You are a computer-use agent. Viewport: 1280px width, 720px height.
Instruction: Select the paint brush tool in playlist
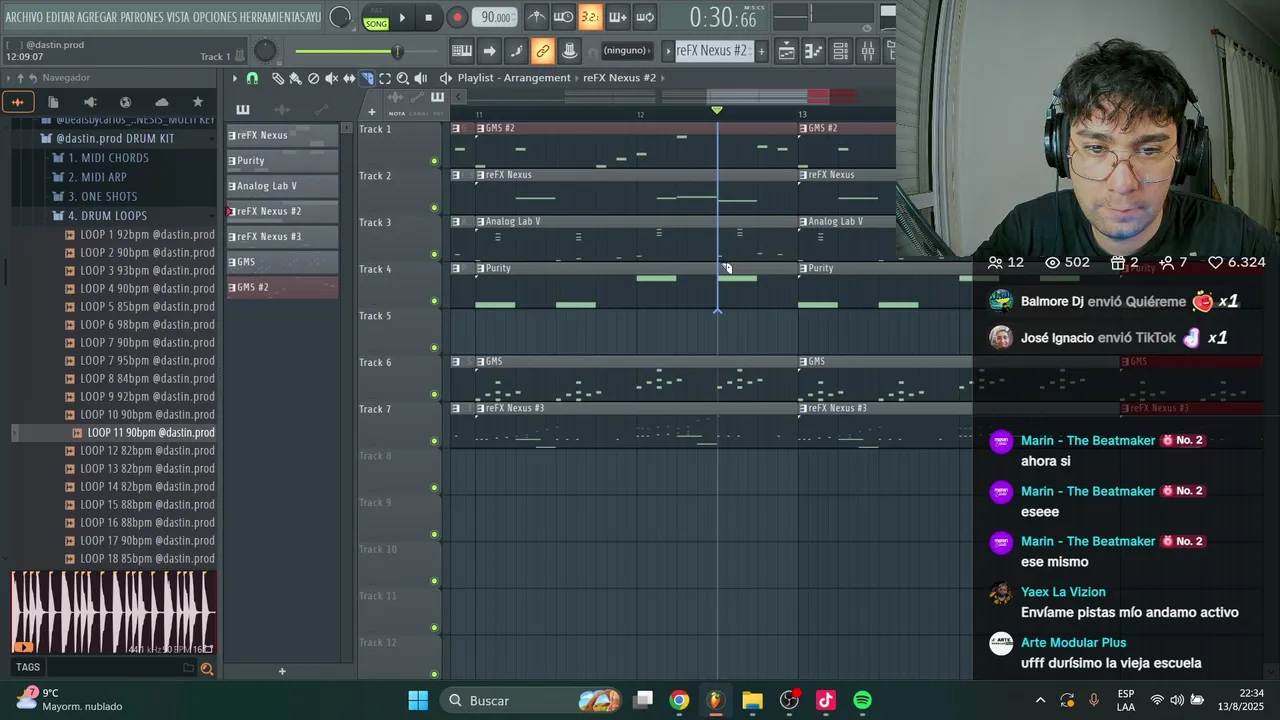tap(295, 78)
